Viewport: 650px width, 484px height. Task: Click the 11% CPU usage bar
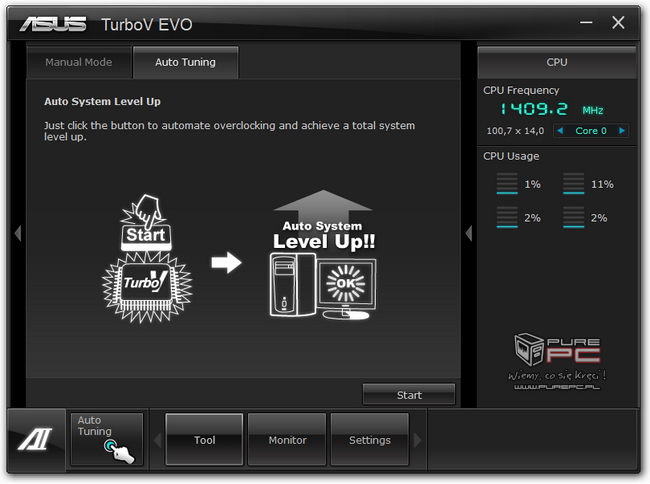(574, 184)
